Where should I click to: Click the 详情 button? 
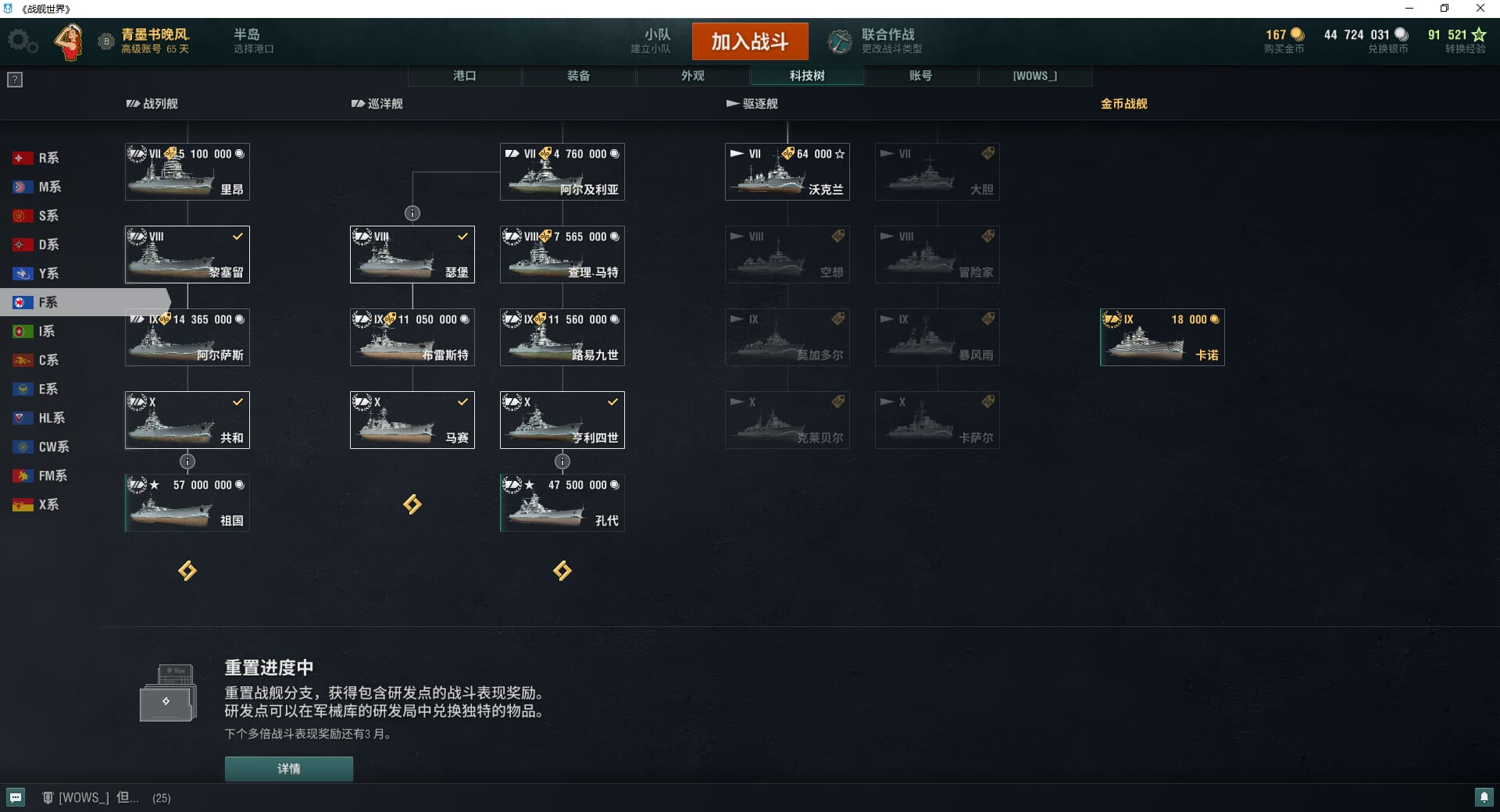(289, 769)
